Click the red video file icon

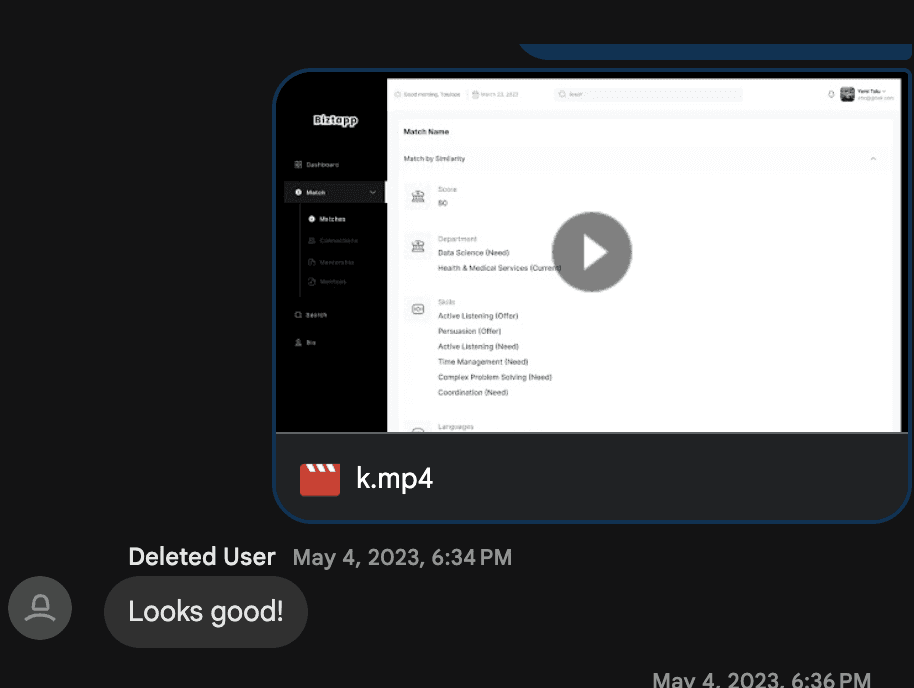(x=319, y=479)
